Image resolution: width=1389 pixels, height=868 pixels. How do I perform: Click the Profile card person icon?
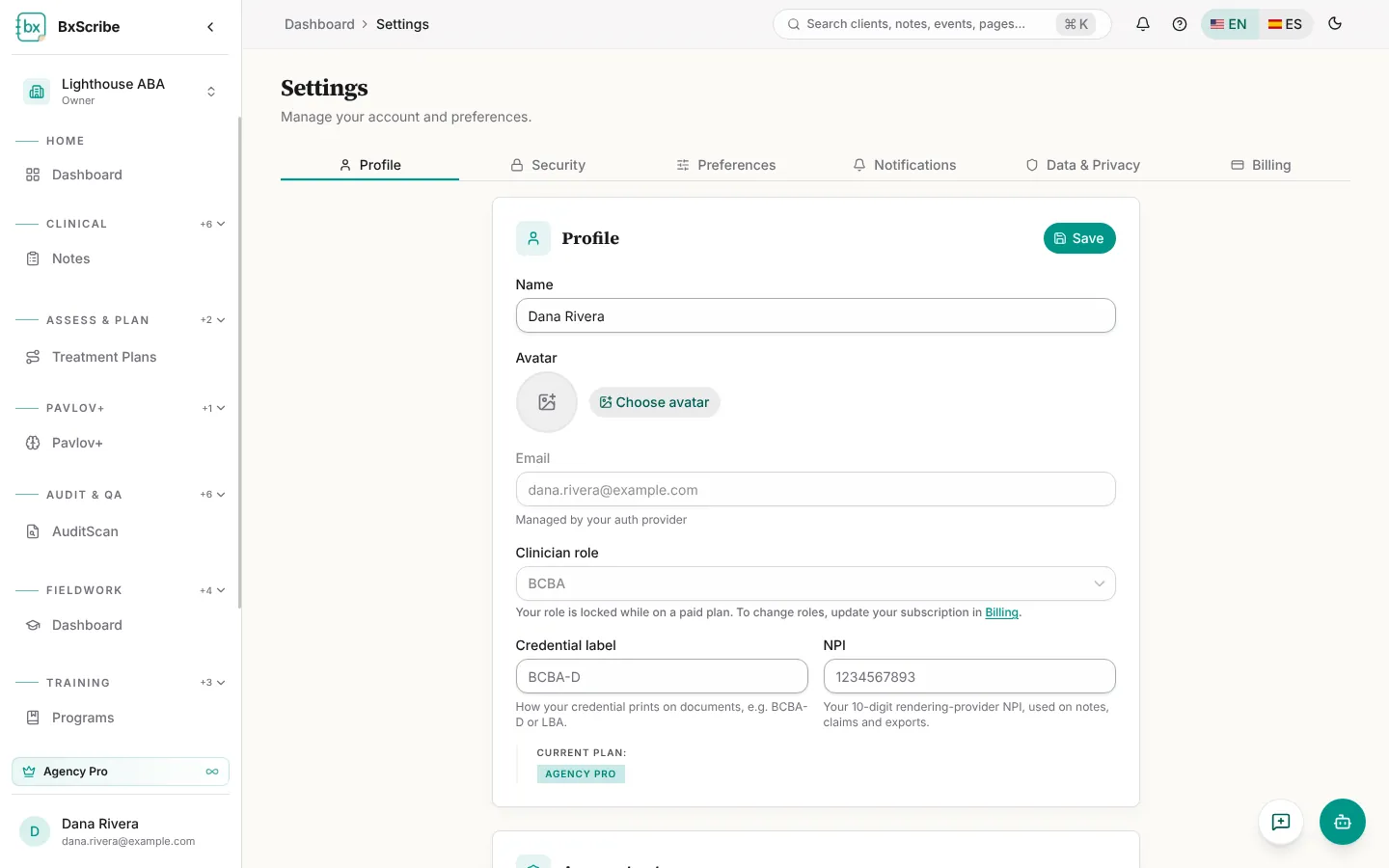[533, 238]
